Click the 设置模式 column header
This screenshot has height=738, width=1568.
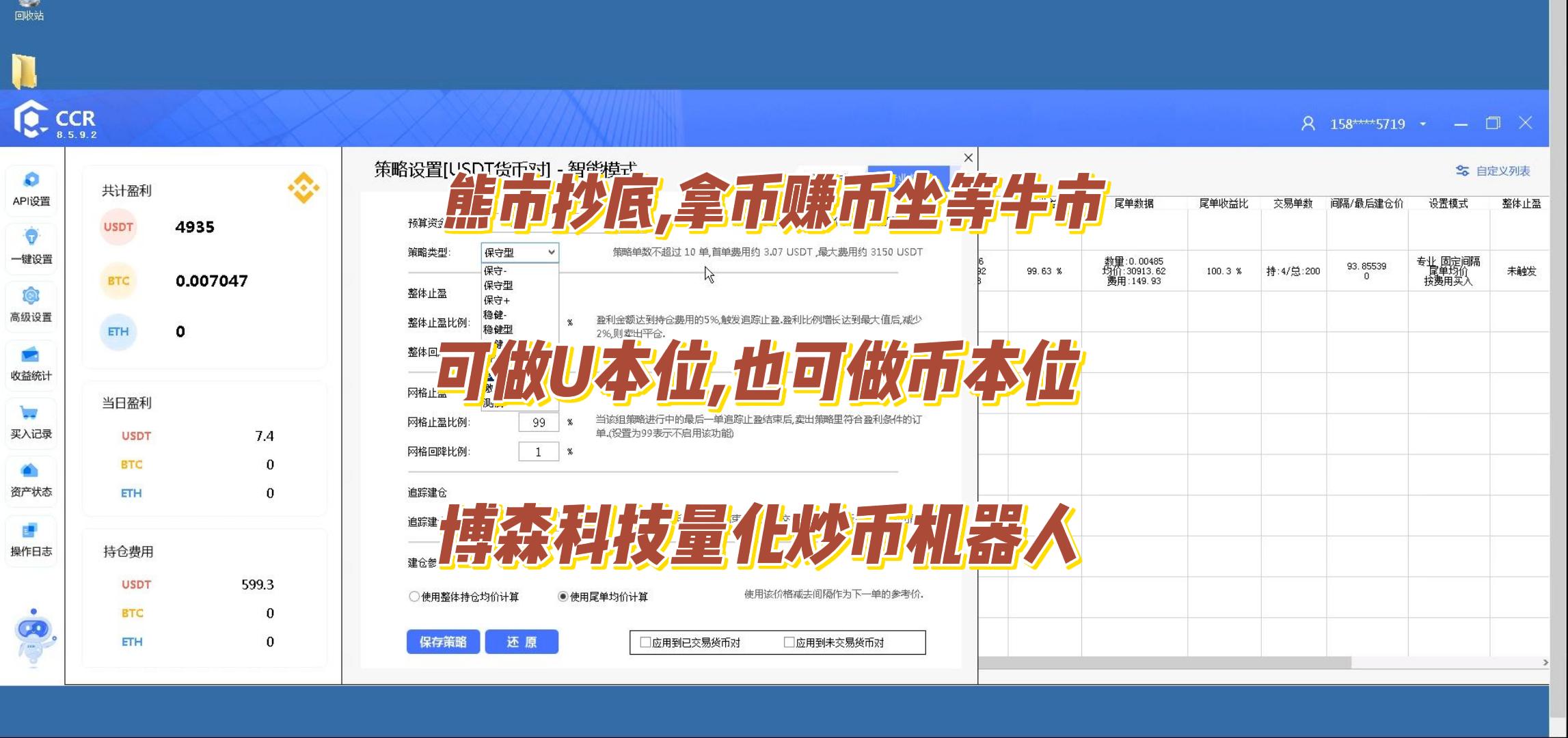click(1448, 204)
